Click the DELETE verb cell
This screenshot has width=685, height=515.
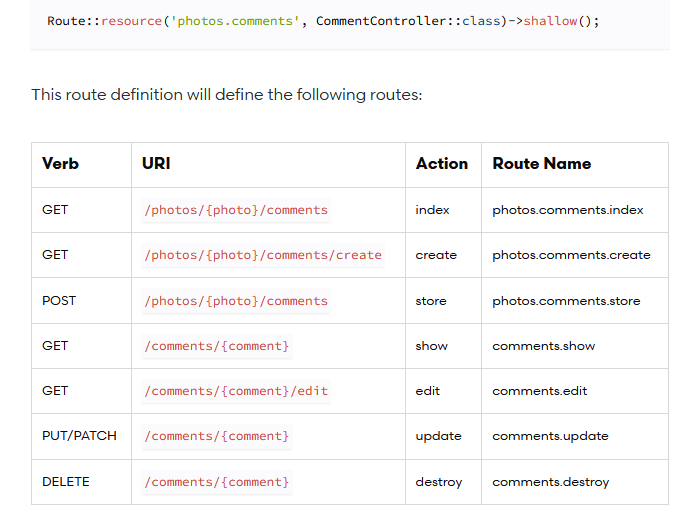[x=66, y=482]
